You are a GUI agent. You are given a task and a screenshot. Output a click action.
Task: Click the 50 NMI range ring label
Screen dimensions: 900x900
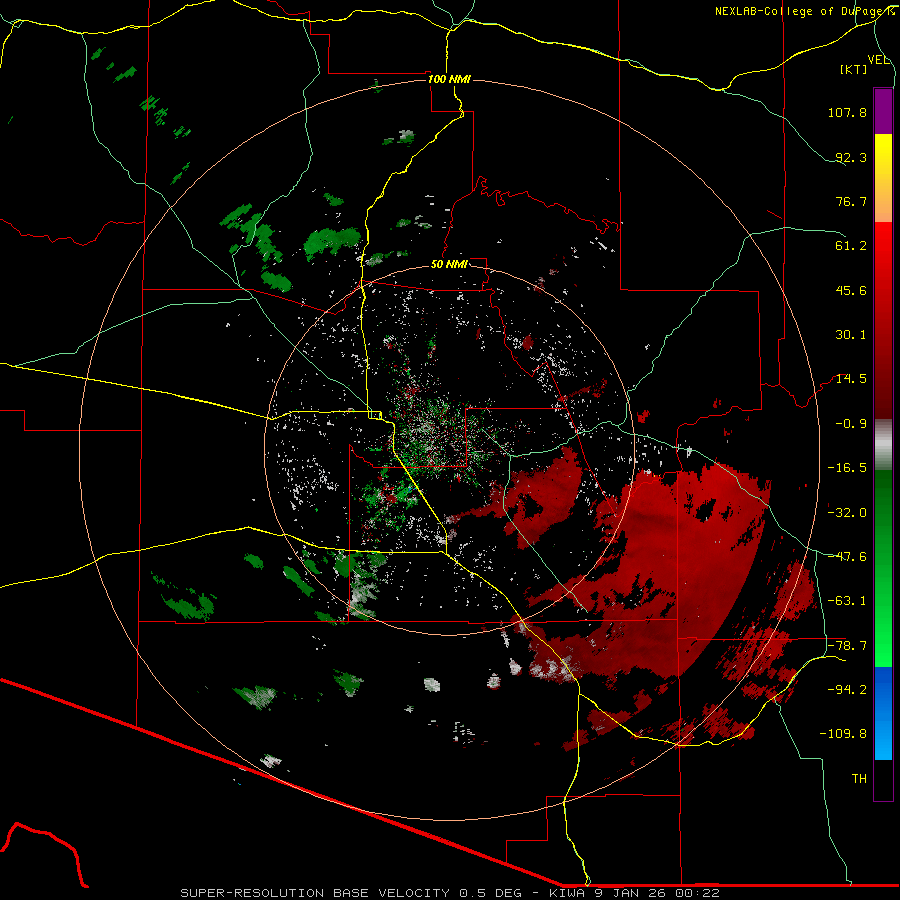[449, 265]
